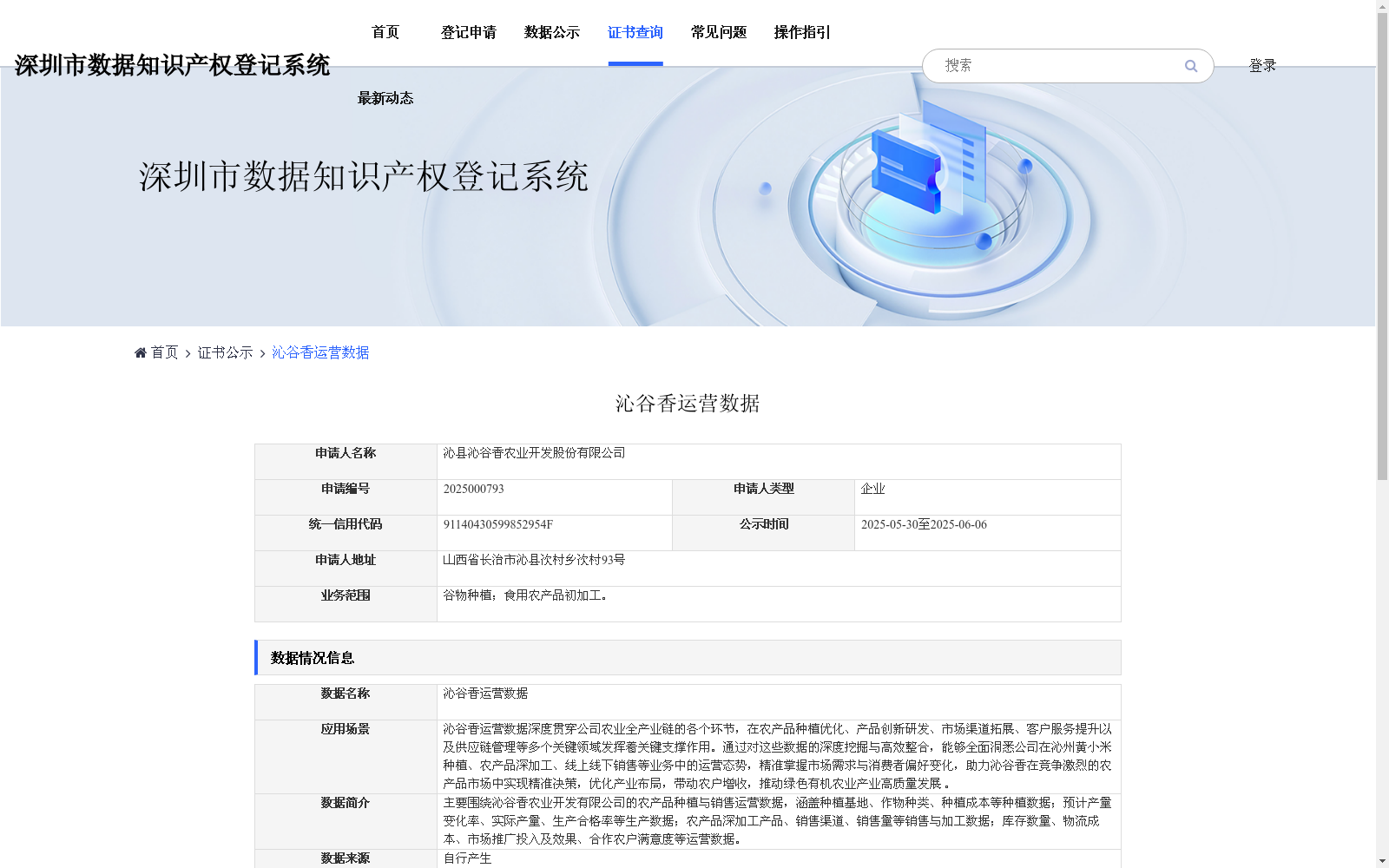The image size is (1389, 868).
Task: Click 证书公示 breadcrumb link
Action: 226,352
